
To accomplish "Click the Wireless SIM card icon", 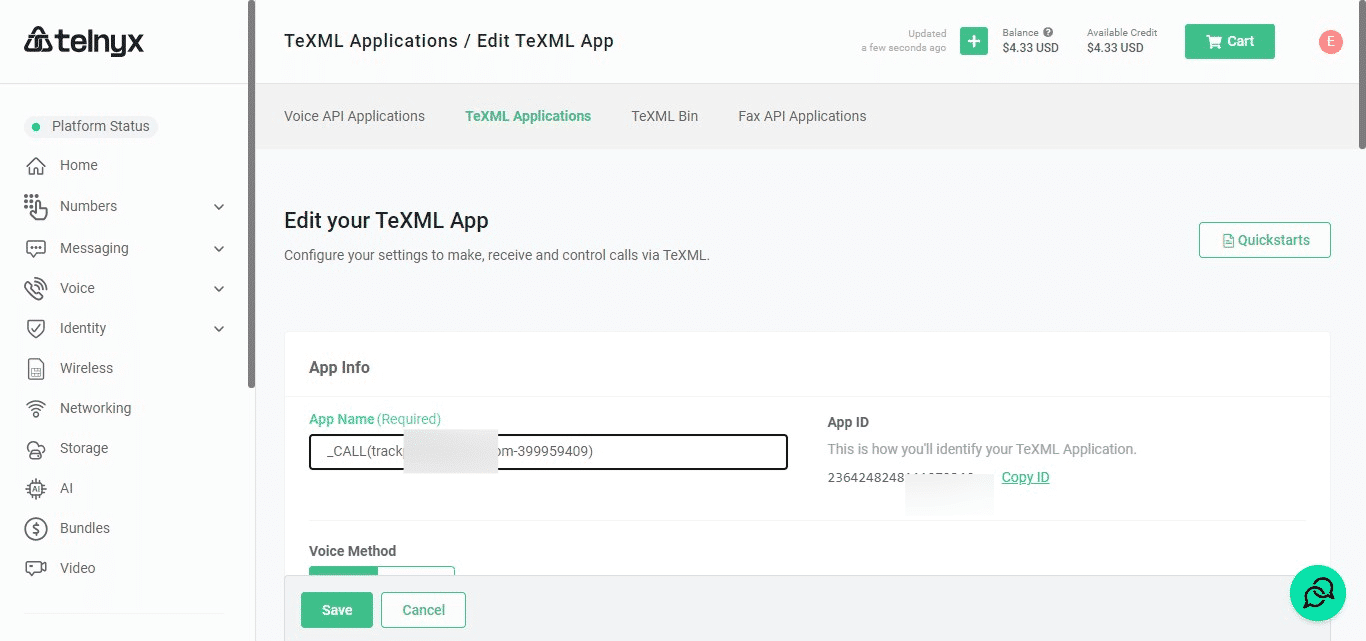I will 36,369.
